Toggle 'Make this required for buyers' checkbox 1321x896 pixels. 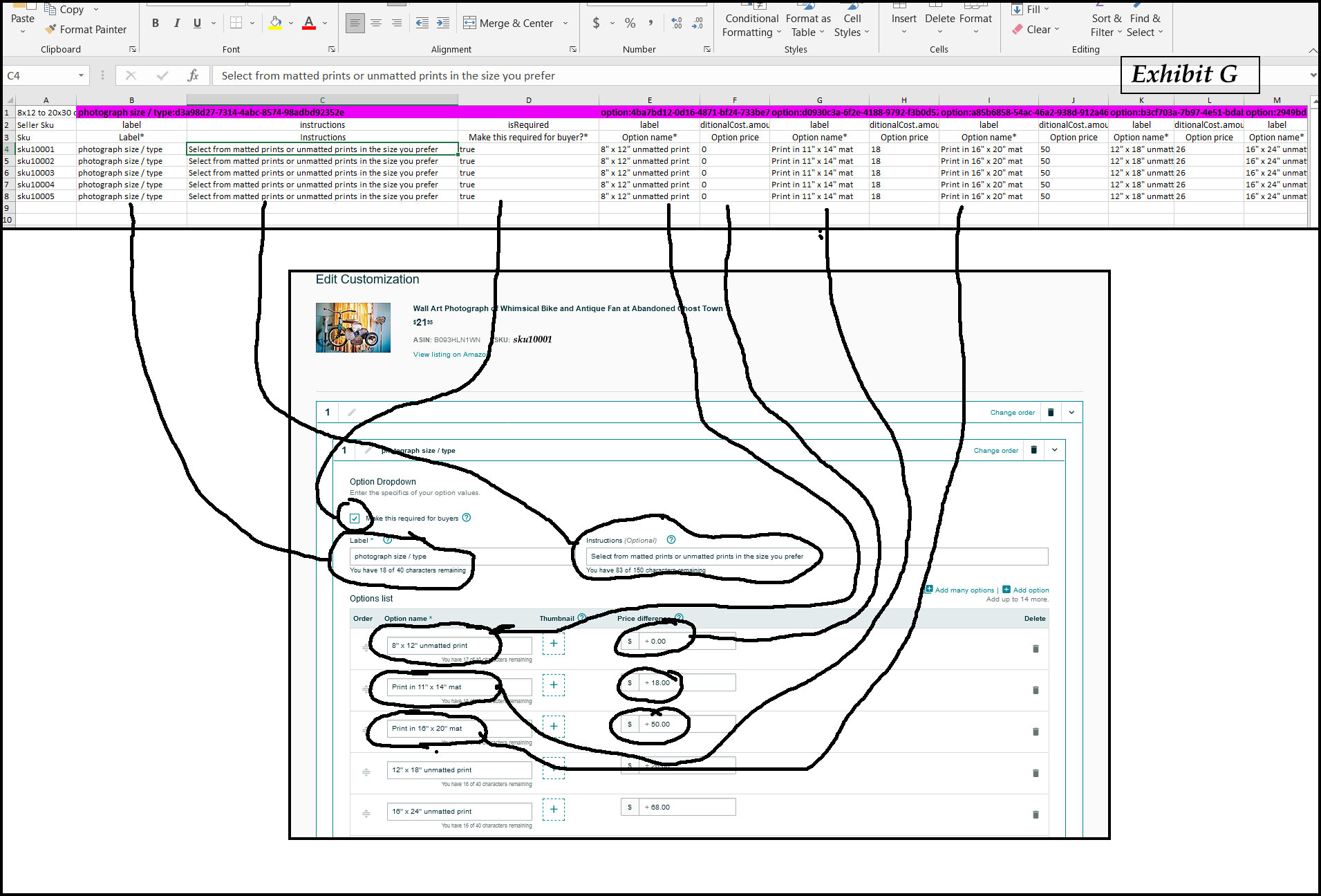tap(355, 519)
